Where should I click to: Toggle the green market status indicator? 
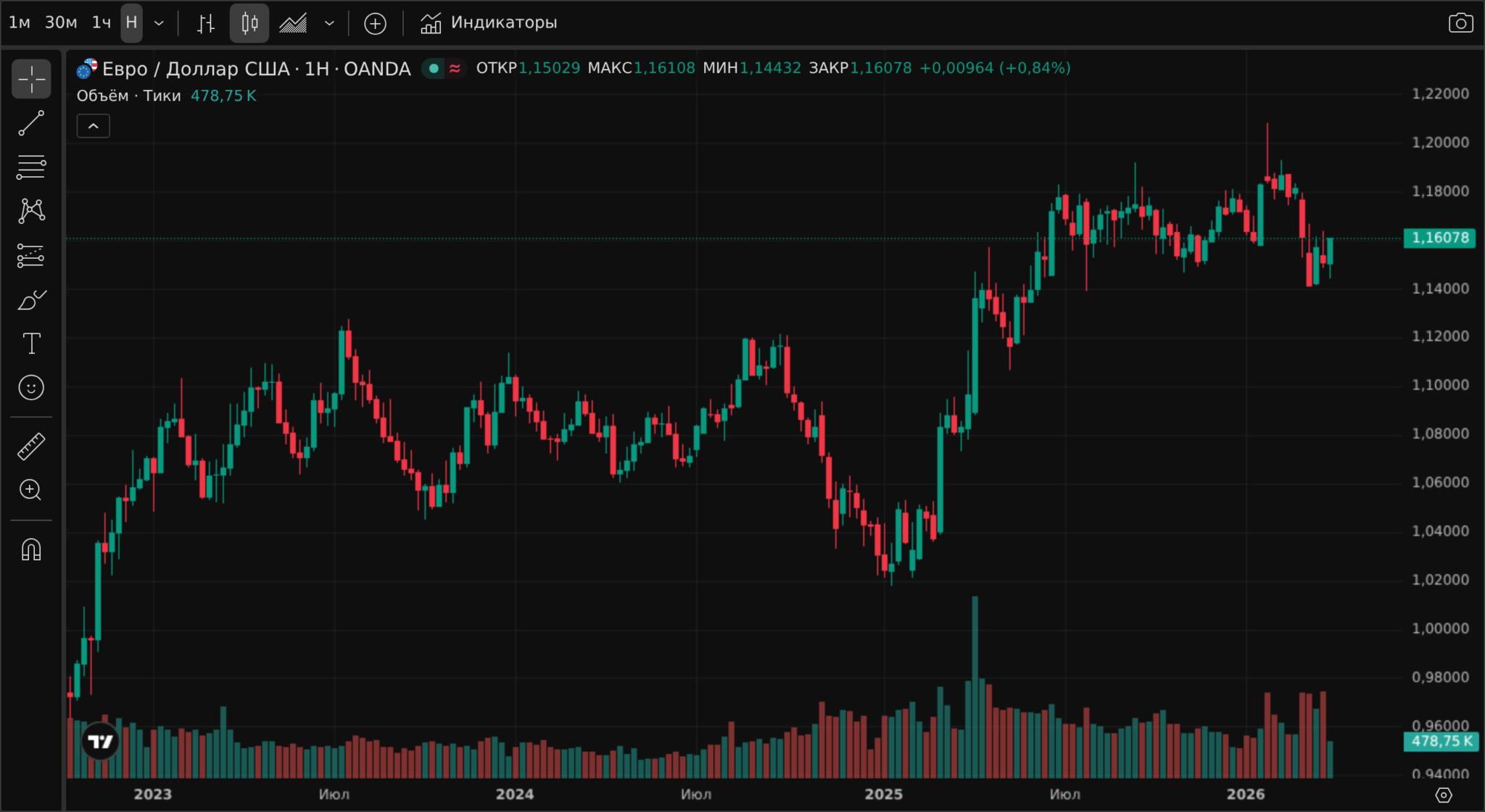tap(434, 69)
